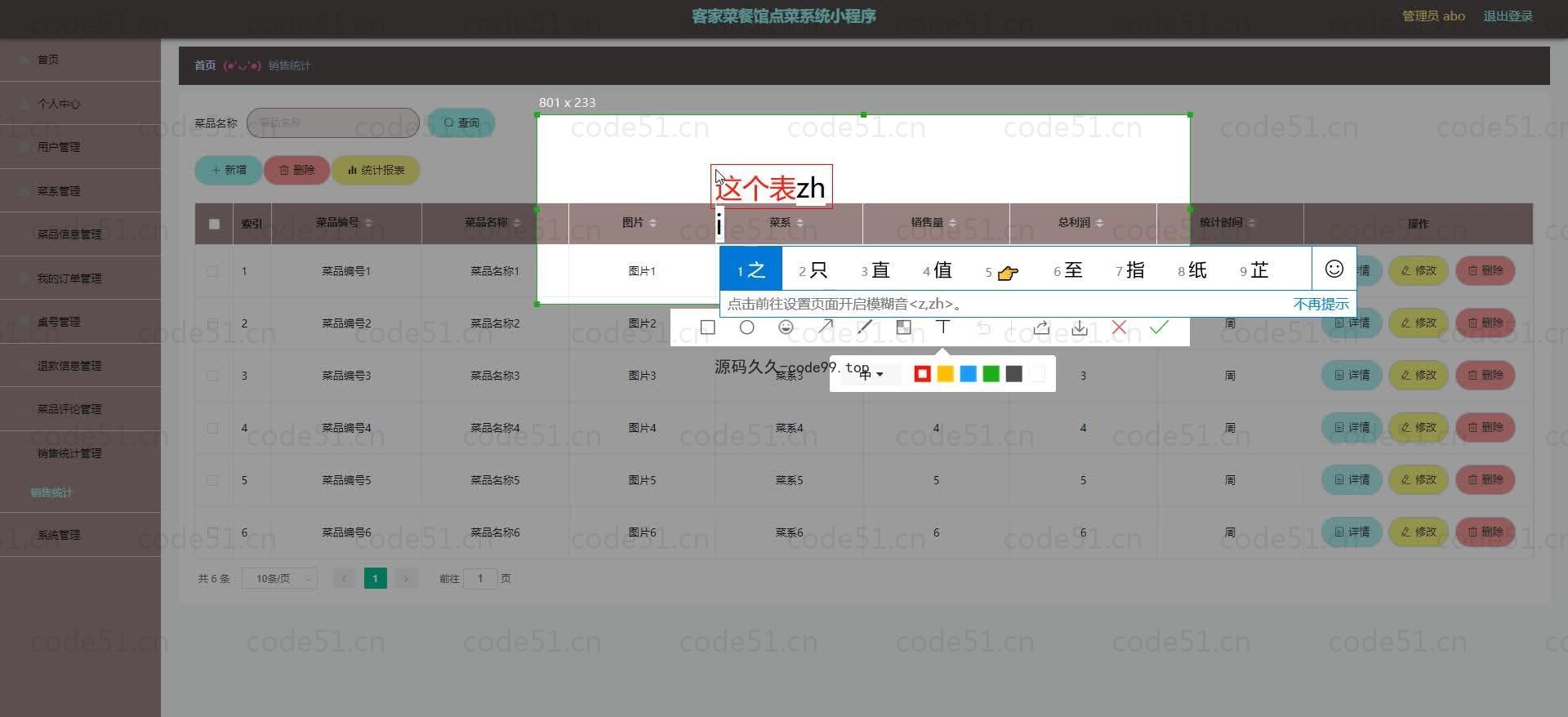The image size is (1568, 717).
Task: Save the screenshot with the download icon
Action: click(1080, 327)
